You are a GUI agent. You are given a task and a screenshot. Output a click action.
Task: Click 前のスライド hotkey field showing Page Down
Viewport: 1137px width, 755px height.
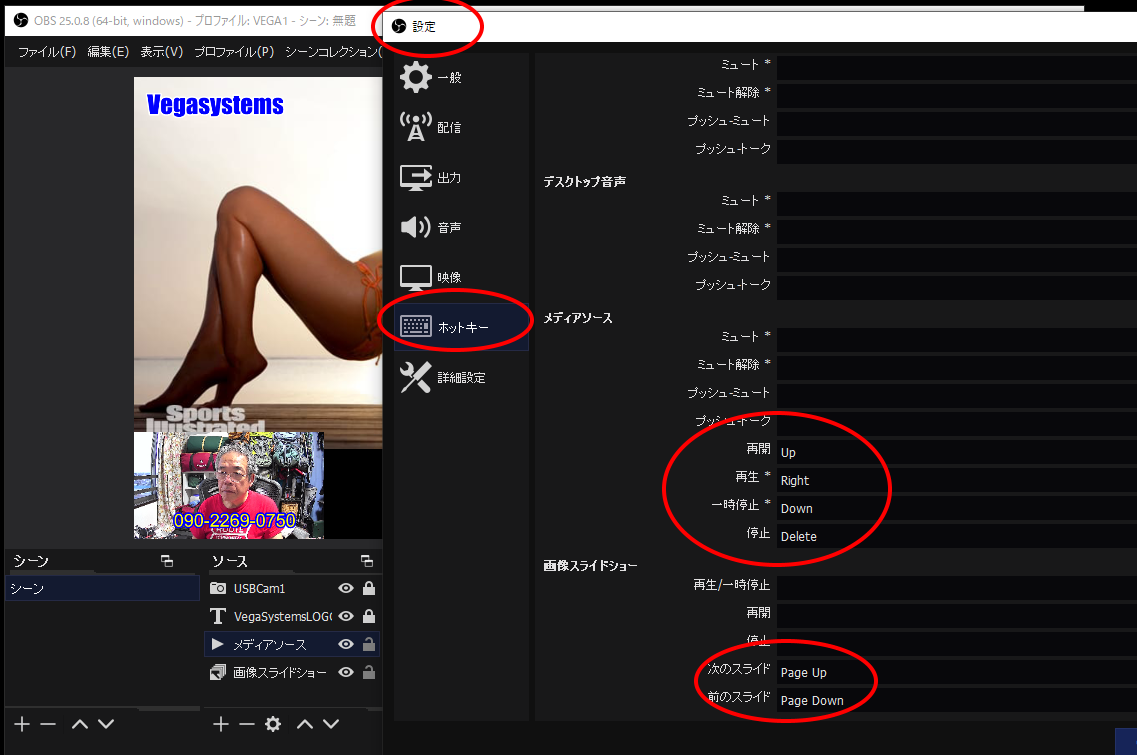[x=957, y=701]
